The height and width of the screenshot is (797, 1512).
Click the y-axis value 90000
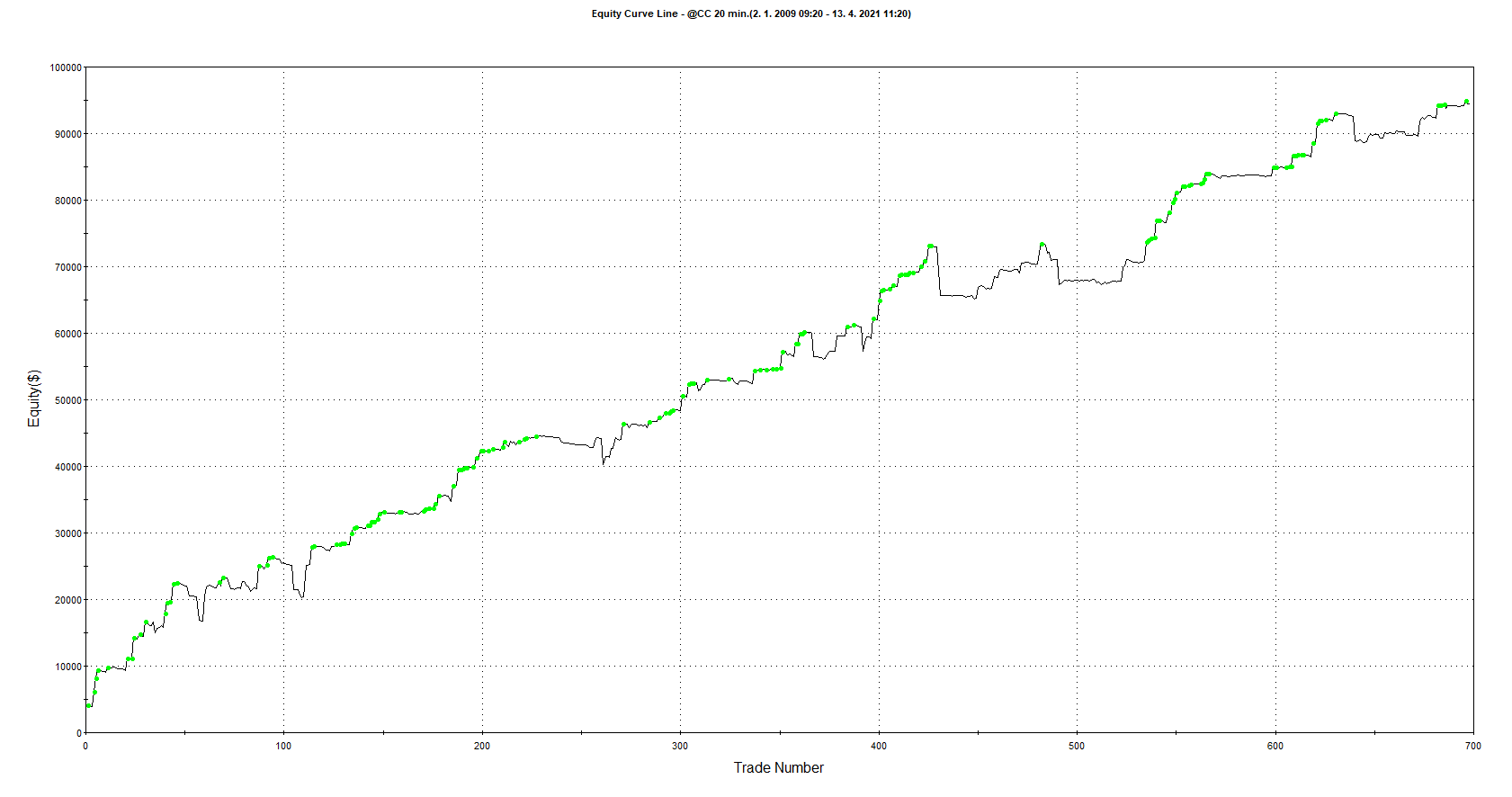[x=68, y=134]
